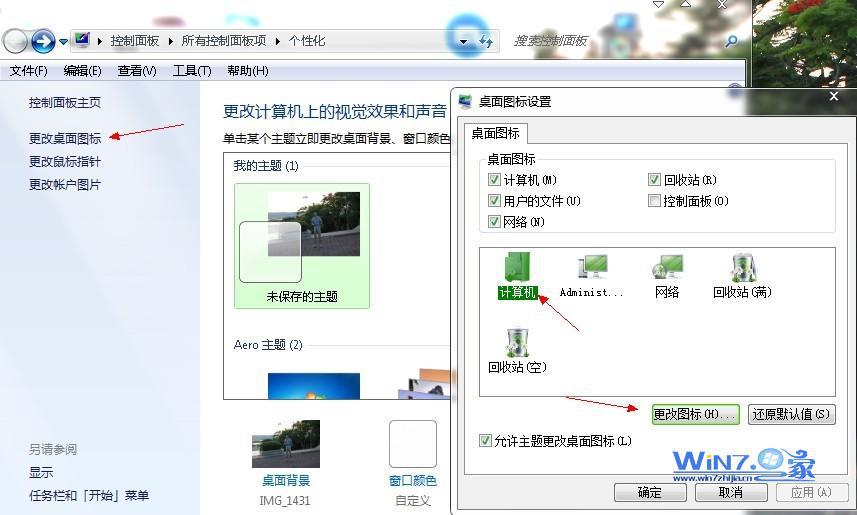The width and height of the screenshot is (857, 515).
Task: Click the 确定 button
Action: (650, 492)
